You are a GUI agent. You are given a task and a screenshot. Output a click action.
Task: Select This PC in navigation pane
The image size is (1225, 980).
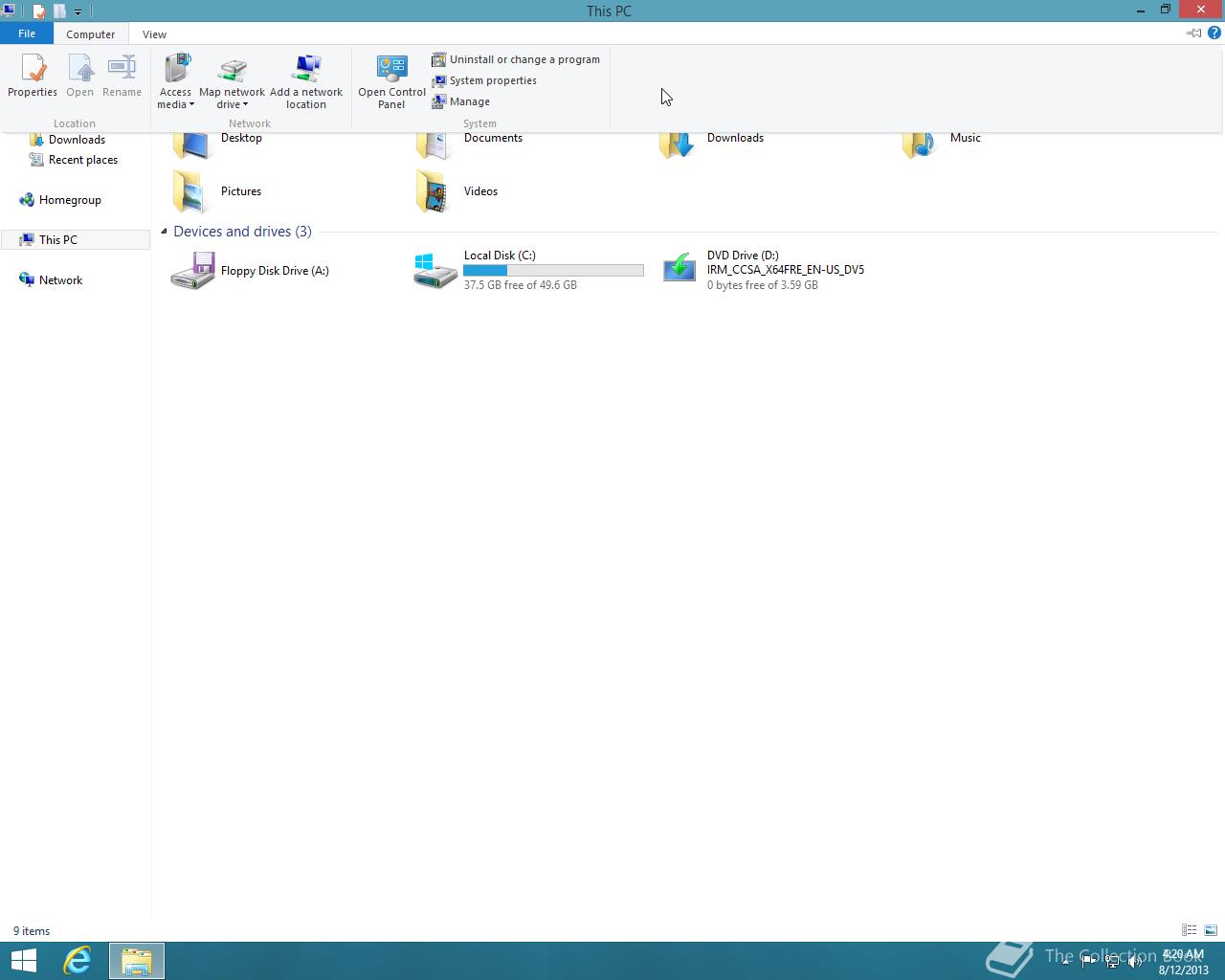click(58, 240)
